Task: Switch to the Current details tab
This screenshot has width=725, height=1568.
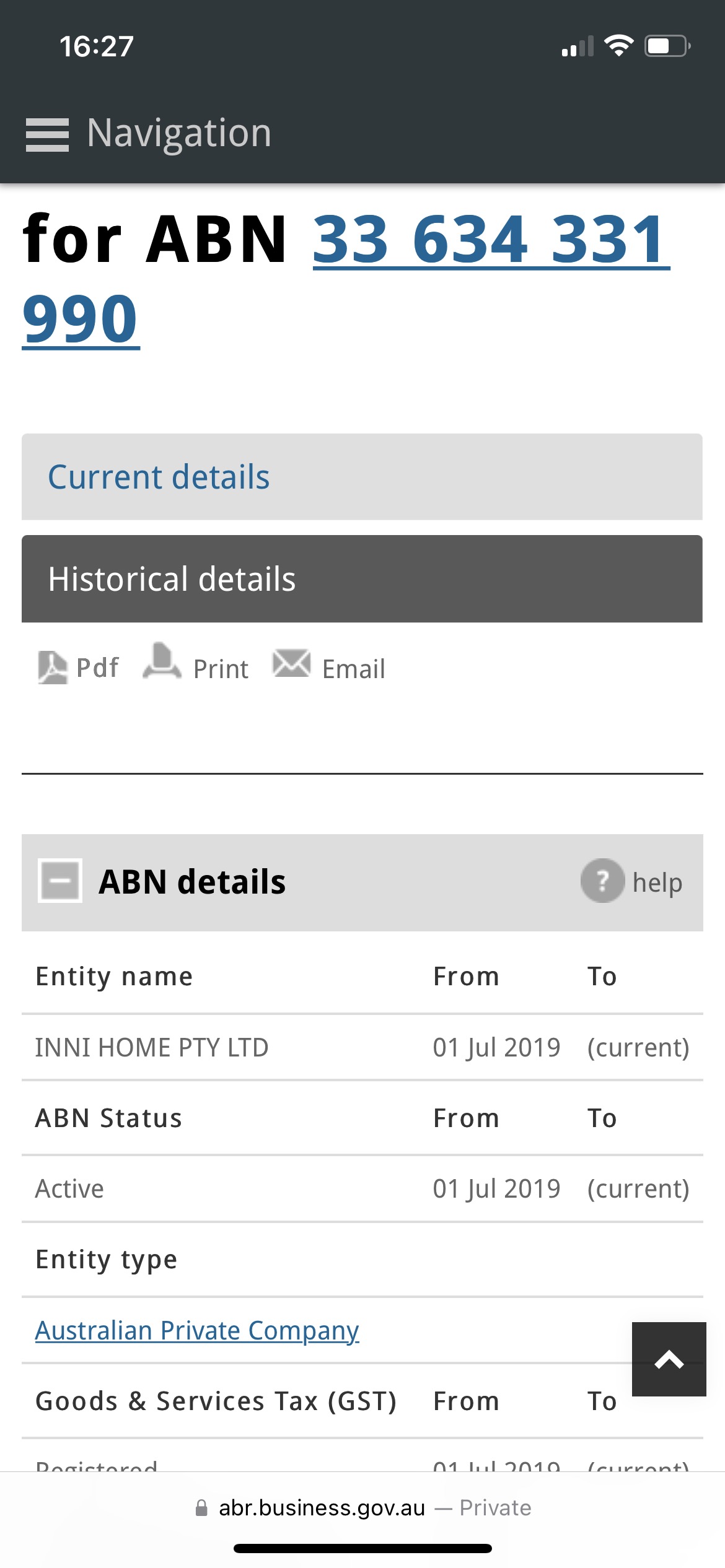Action: tap(159, 477)
